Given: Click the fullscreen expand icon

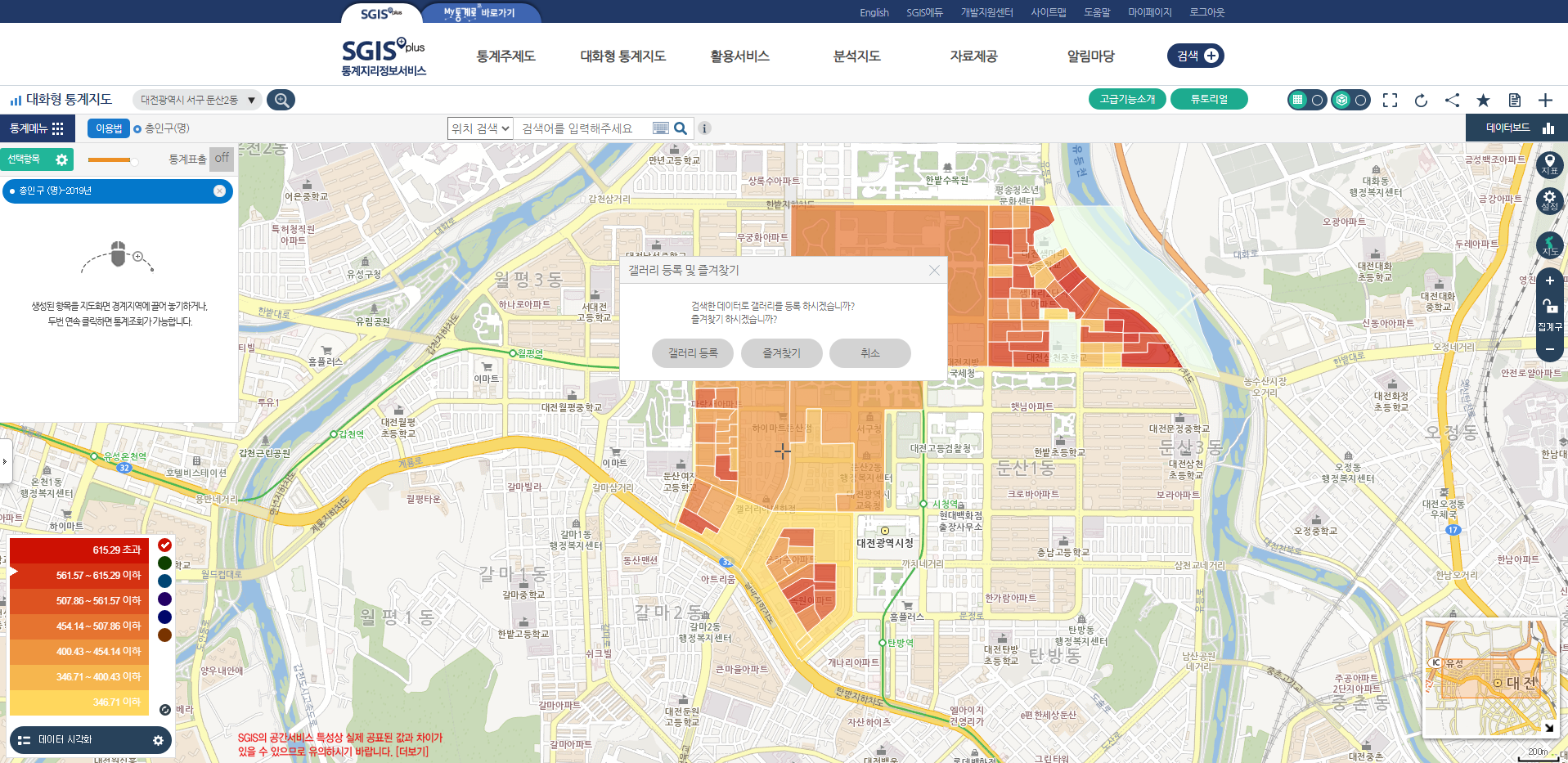Looking at the screenshot, I should tap(1390, 100).
